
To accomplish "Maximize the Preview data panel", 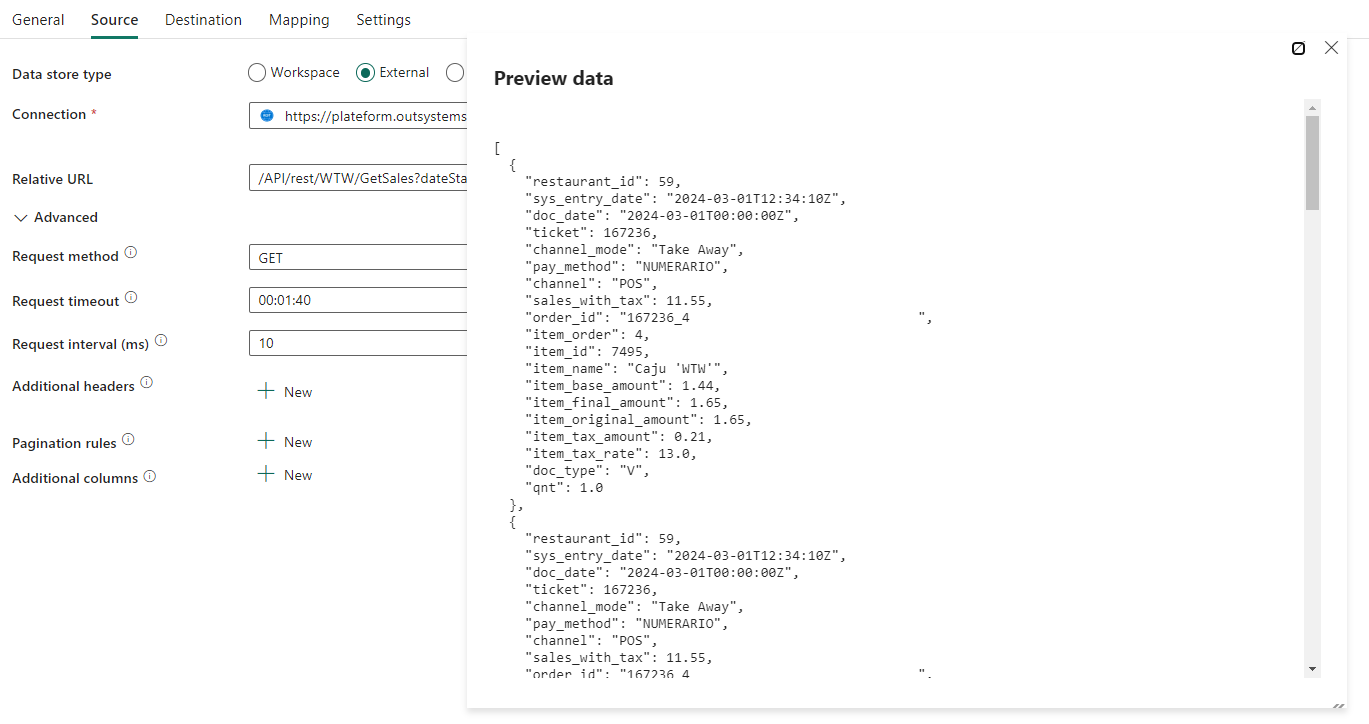I will click(x=1298, y=48).
